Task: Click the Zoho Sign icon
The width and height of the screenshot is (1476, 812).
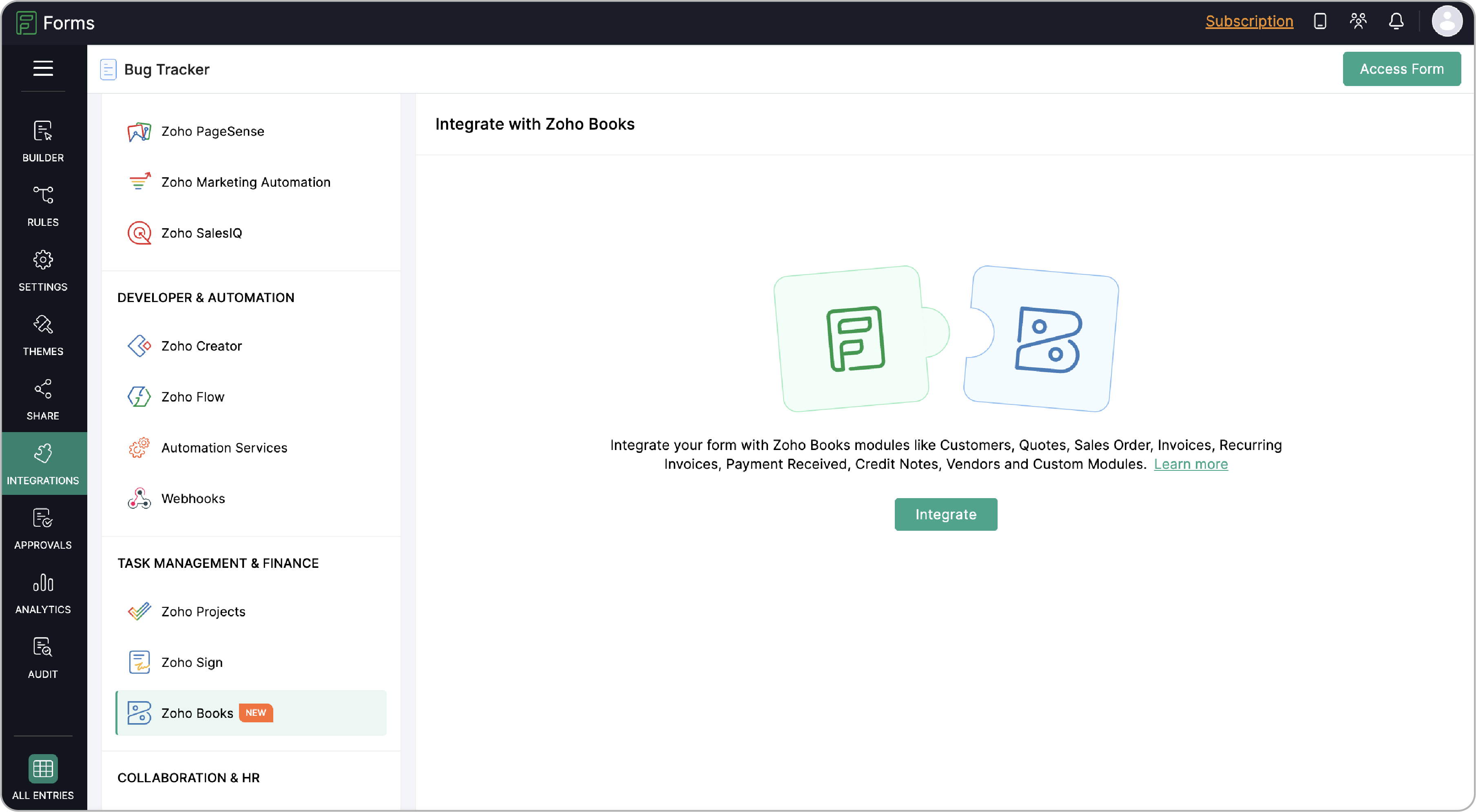Action: click(139, 662)
